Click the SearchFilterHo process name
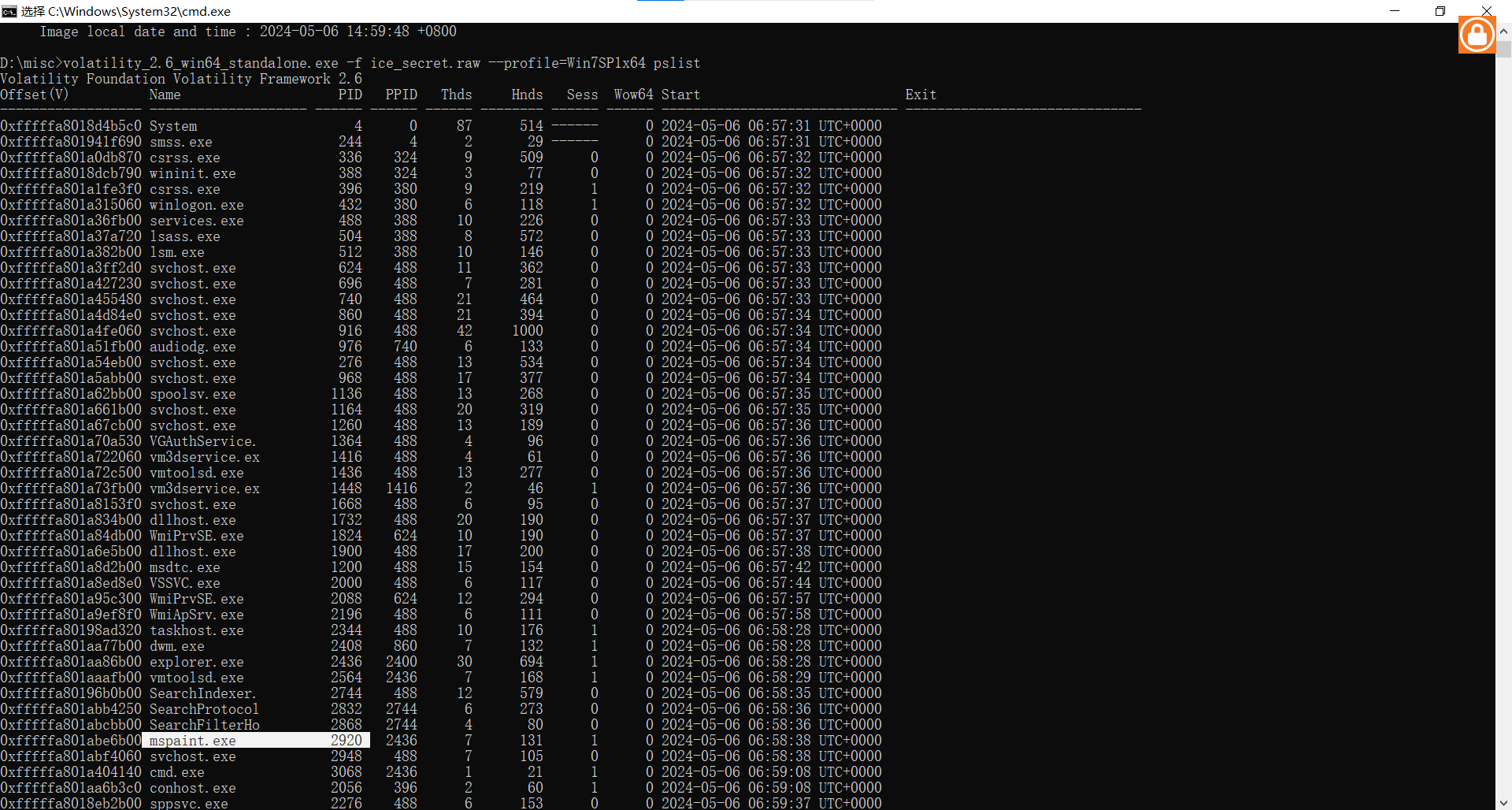 (205, 725)
